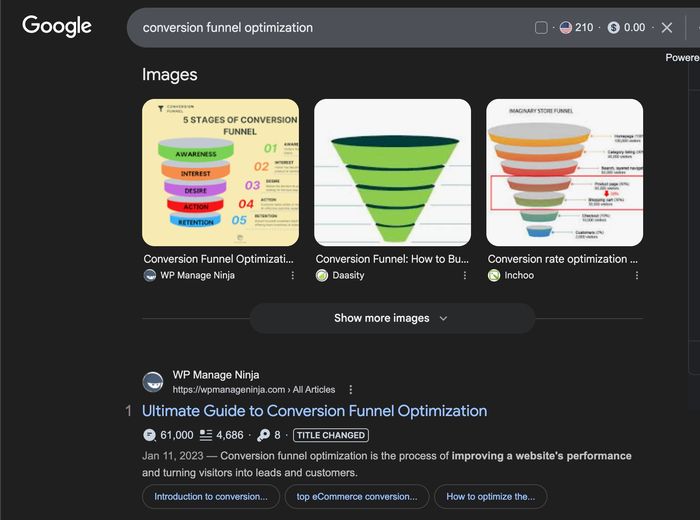Open the three-dot menu for the Inchoo image
Viewport: 700px width, 520px height.
(637, 275)
